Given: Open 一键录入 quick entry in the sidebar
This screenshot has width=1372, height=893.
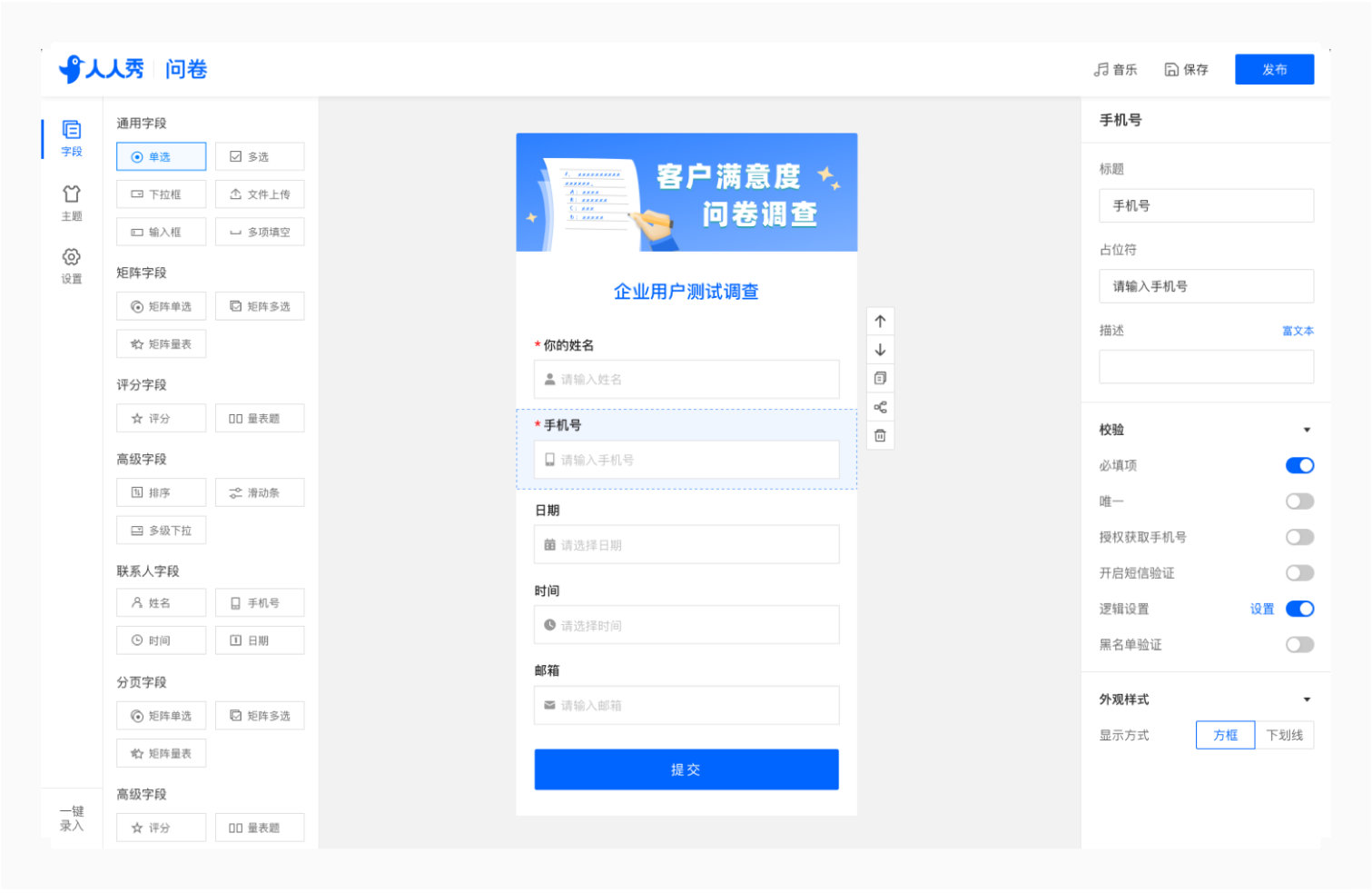Looking at the screenshot, I should pyautogui.click(x=72, y=819).
